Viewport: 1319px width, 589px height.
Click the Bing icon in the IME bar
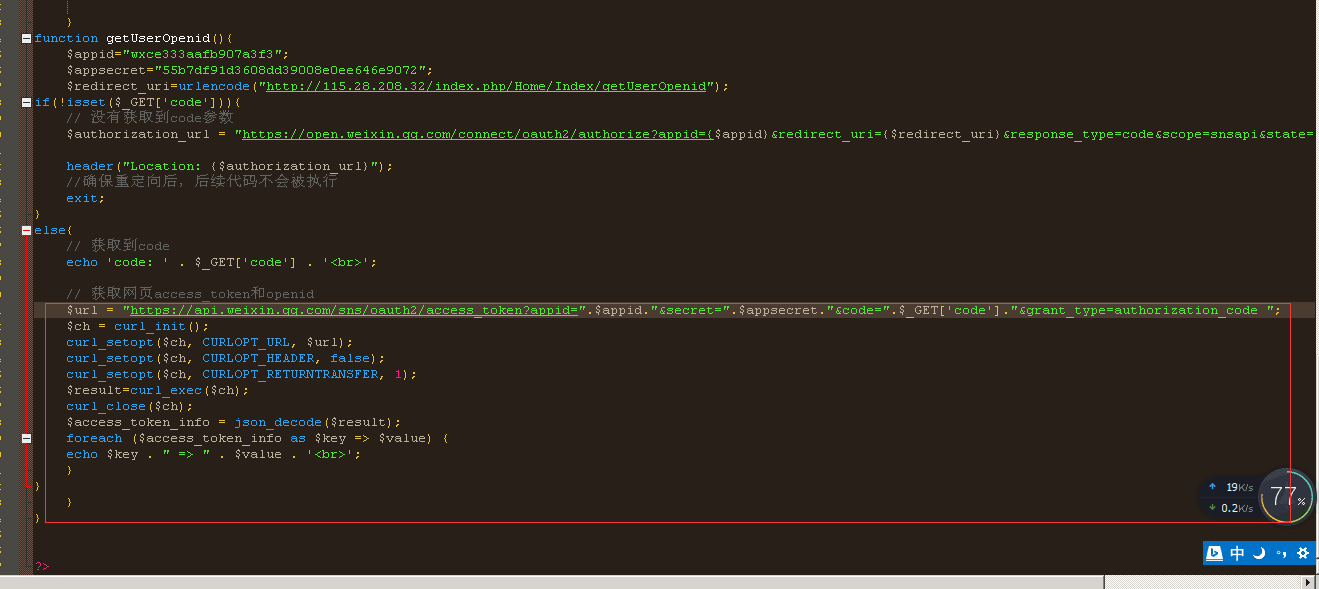click(1215, 553)
